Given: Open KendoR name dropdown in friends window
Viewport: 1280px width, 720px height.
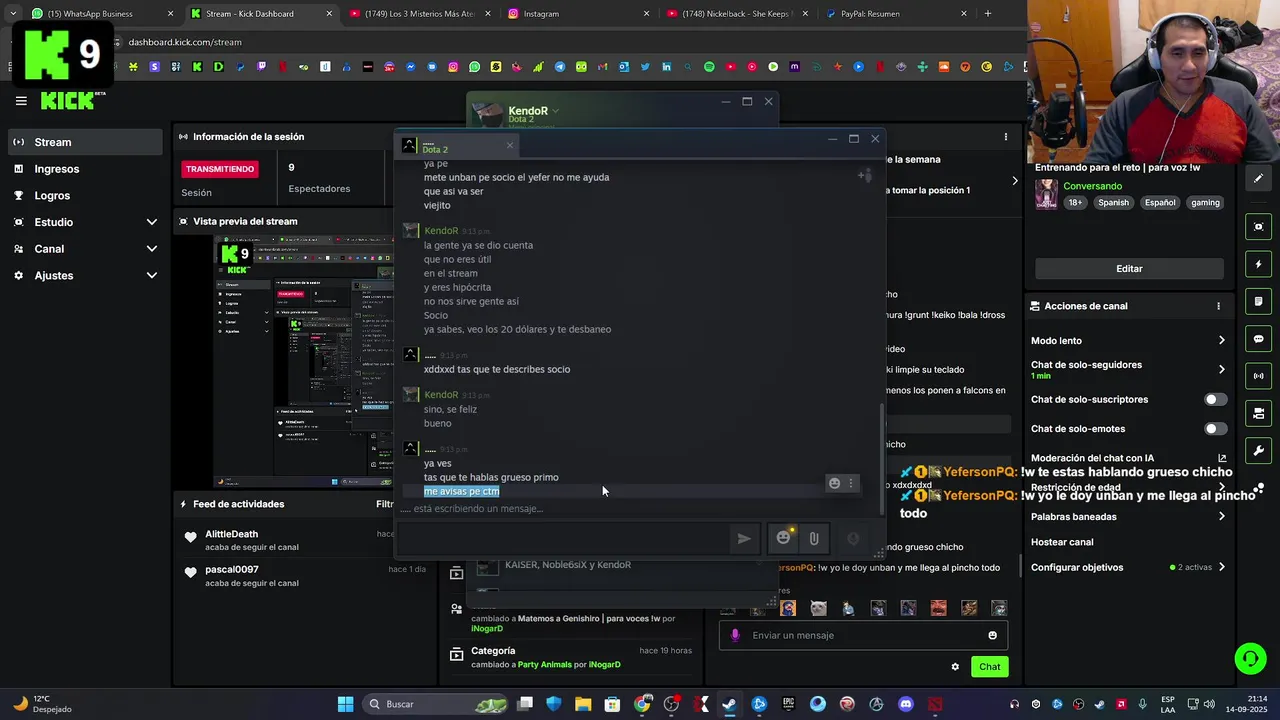Looking at the screenshot, I should coord(555,111).
